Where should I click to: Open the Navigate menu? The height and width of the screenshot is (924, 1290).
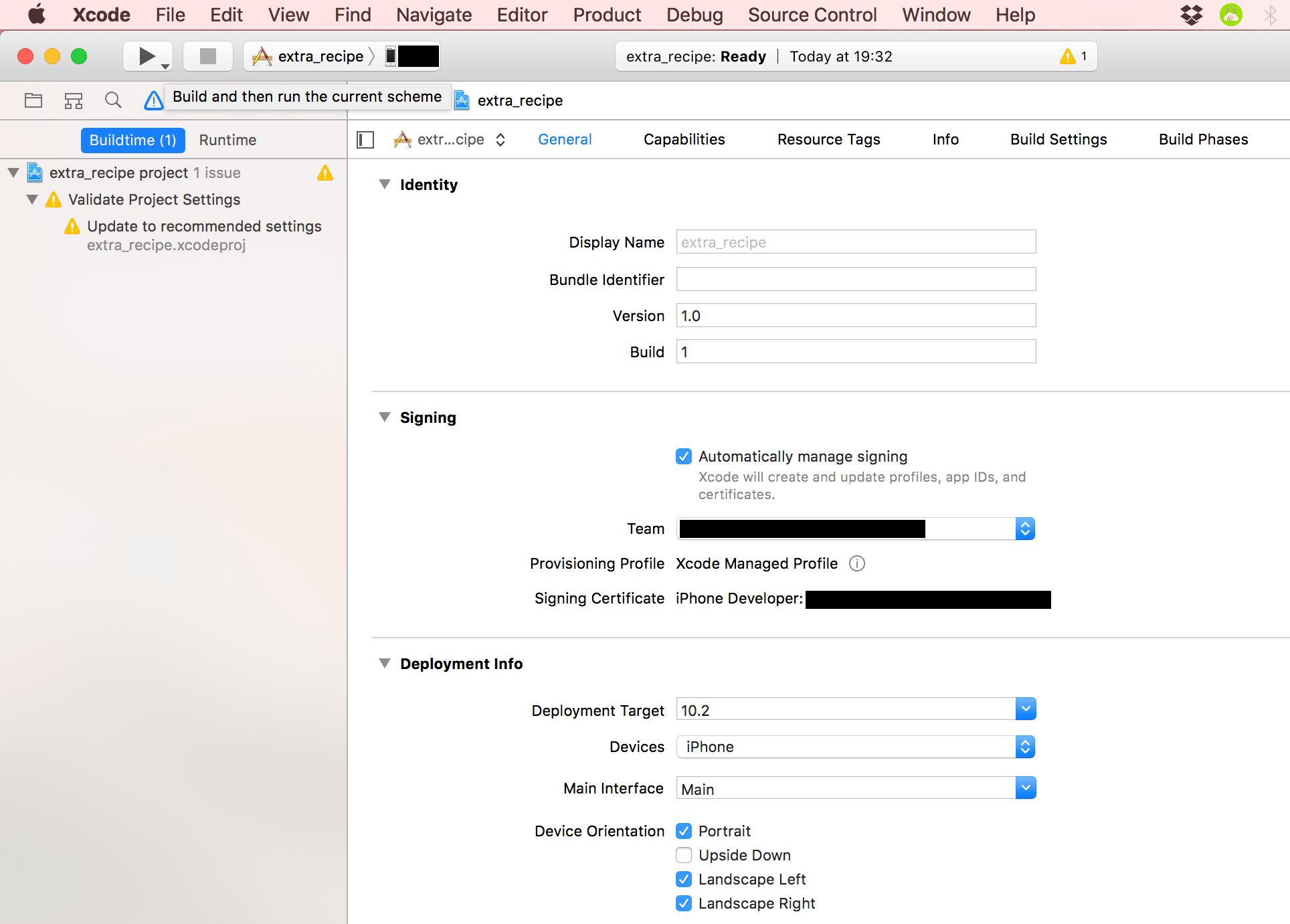pos(434,15)
